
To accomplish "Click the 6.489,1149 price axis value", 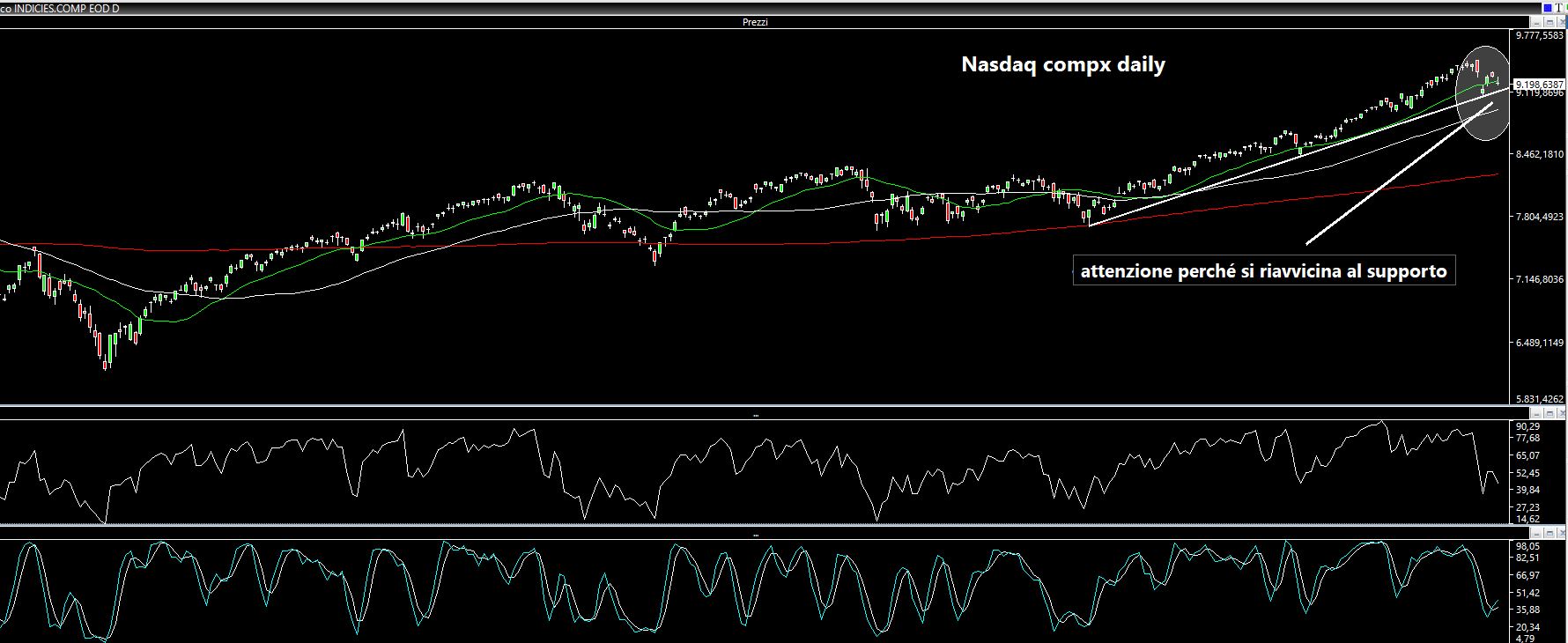I will point(1539,344).
